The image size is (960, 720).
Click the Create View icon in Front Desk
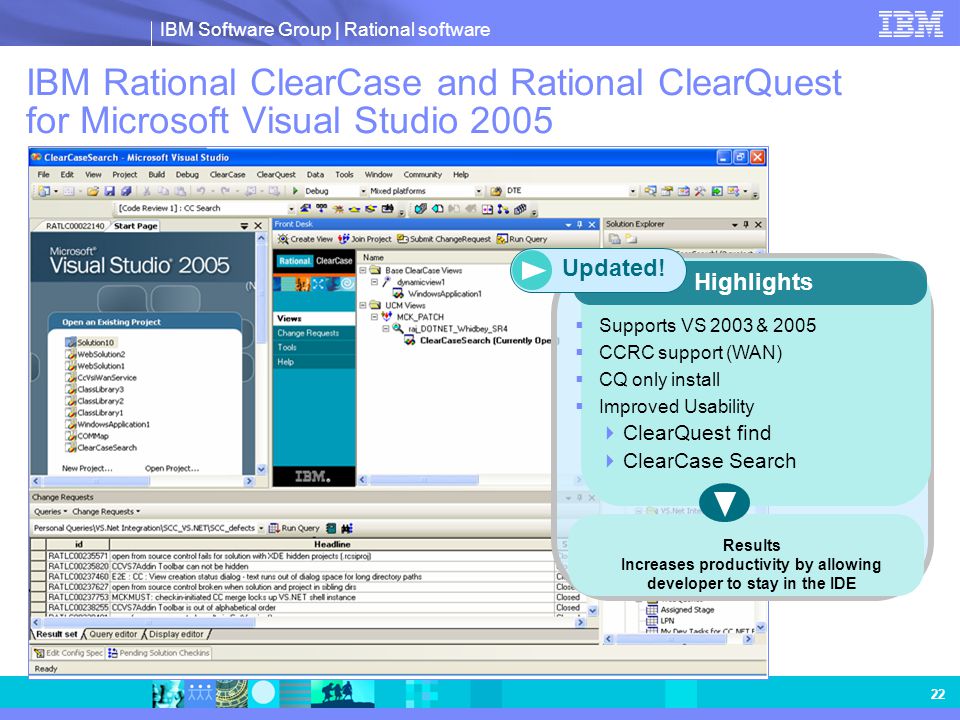282,239
